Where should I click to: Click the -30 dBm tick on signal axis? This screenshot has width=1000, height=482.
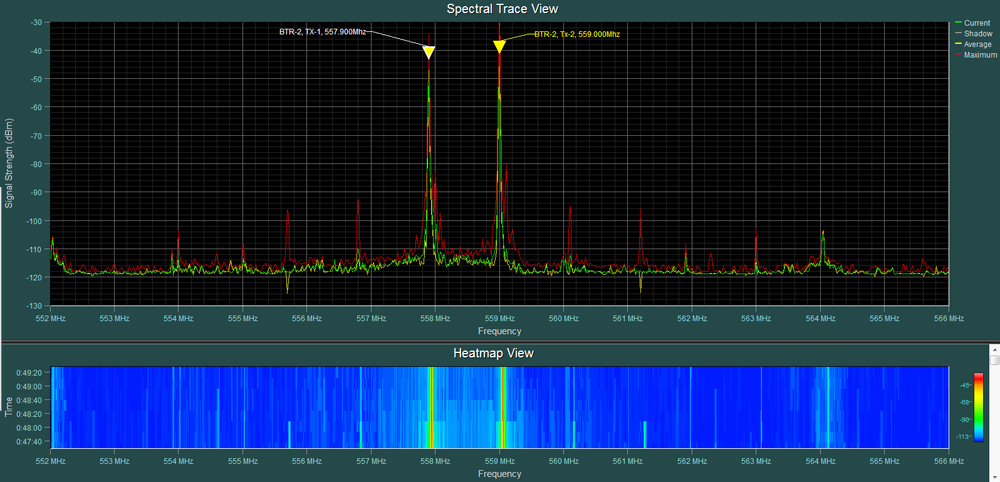36,22
